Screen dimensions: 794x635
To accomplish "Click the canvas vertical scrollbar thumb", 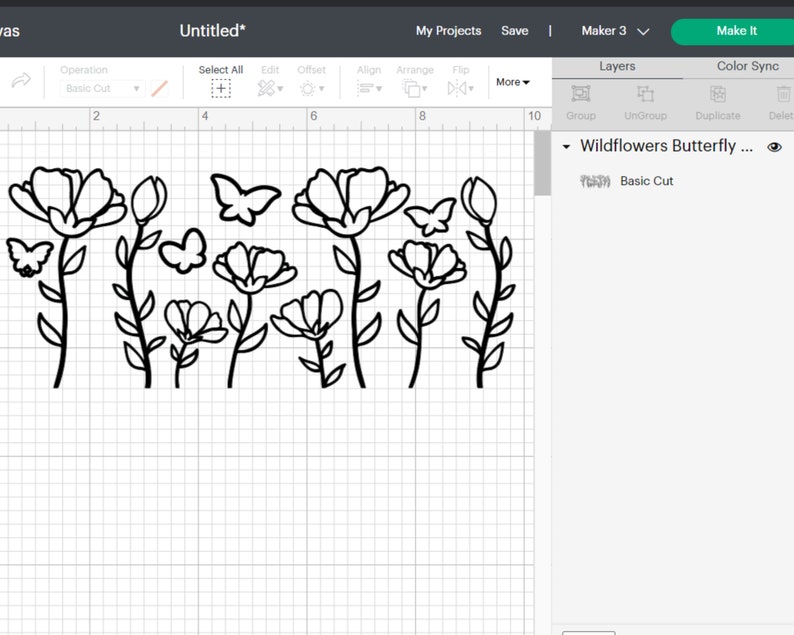I will point(542,163).
